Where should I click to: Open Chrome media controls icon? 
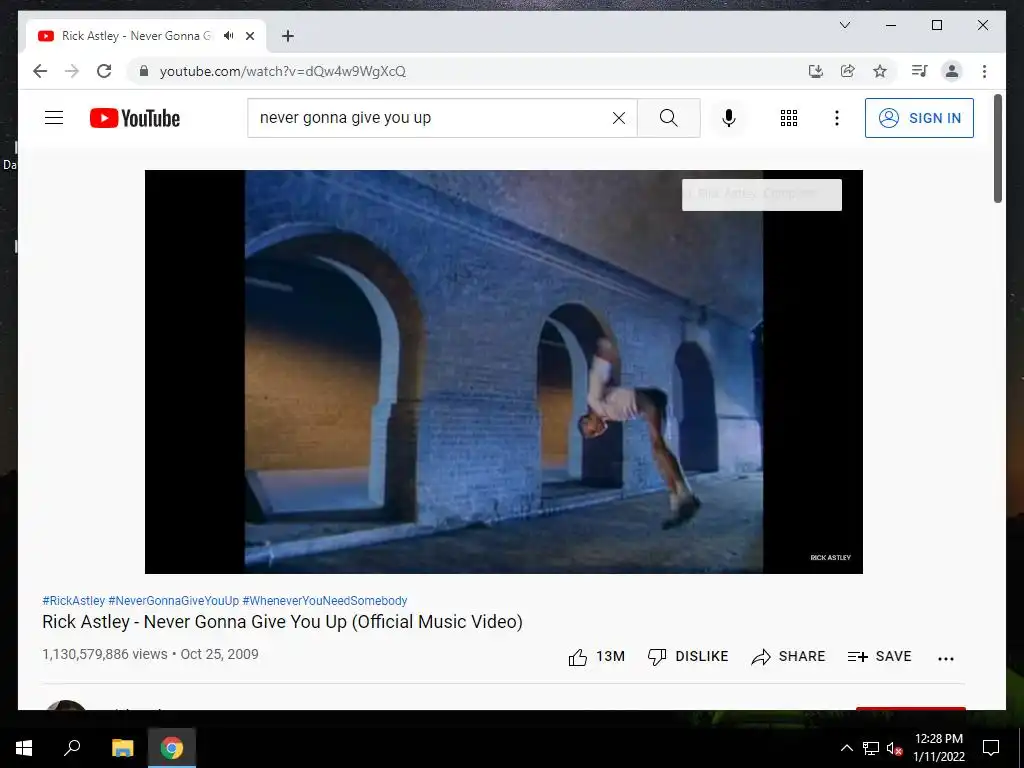tap(920, 71)
